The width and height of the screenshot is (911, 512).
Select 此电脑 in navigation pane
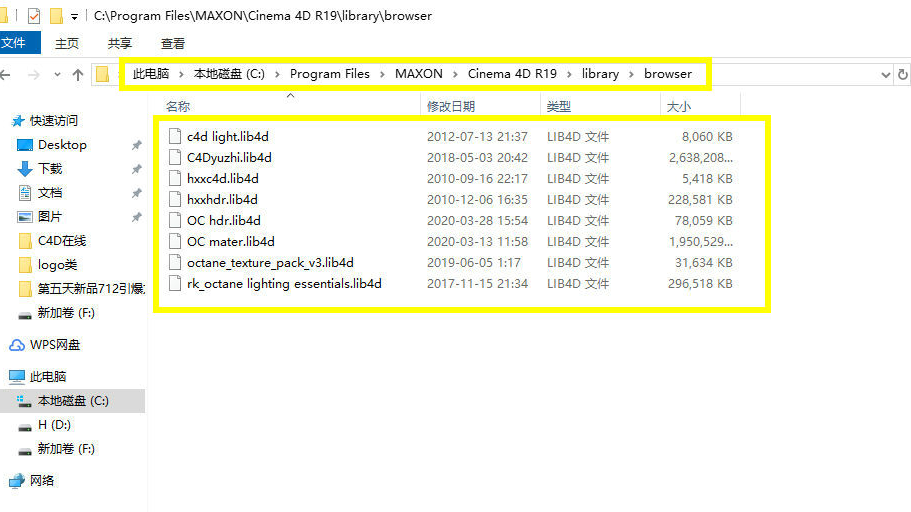click(48, 377)
